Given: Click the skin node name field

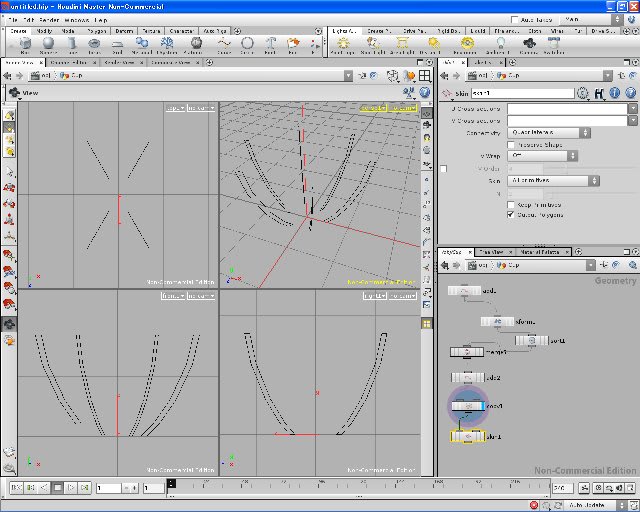Looking at the screenshot, I should [521, 93].
